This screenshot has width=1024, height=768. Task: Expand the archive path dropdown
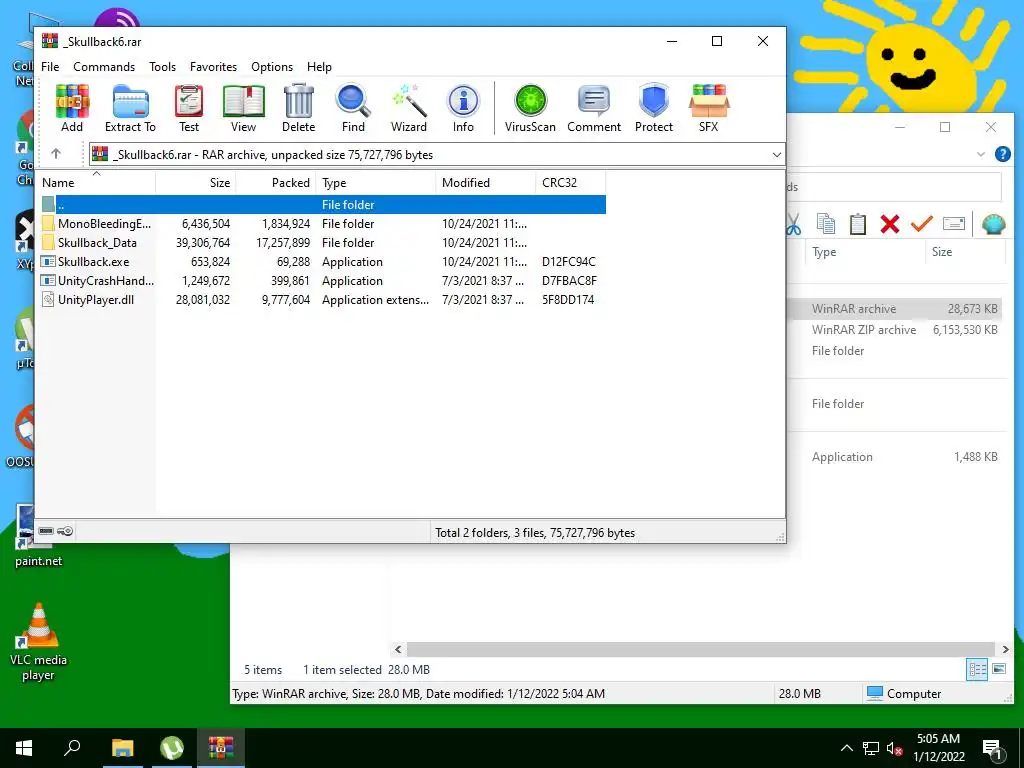[x=776, y=155]
